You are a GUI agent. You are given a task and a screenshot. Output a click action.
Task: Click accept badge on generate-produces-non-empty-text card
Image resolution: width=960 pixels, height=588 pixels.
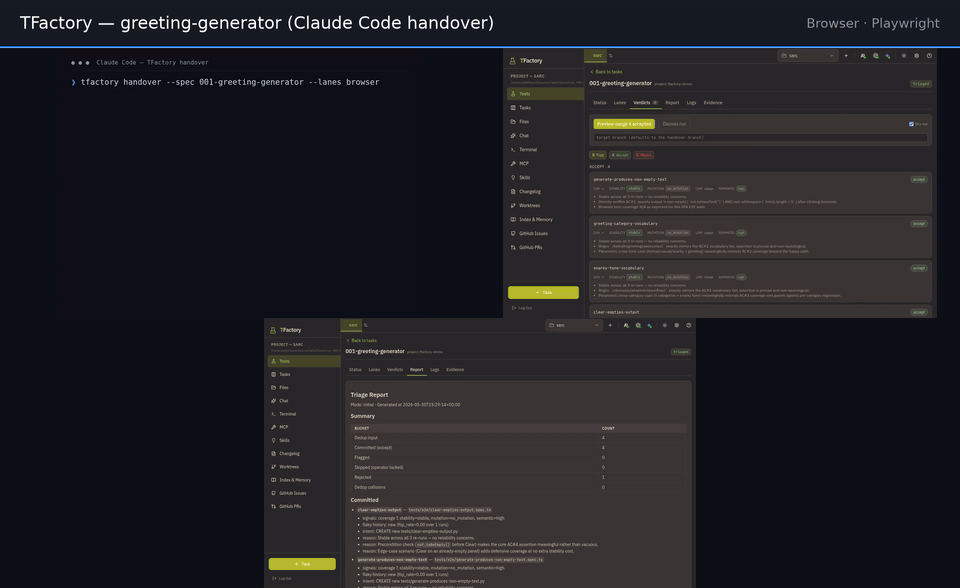(x=919, y=179)
